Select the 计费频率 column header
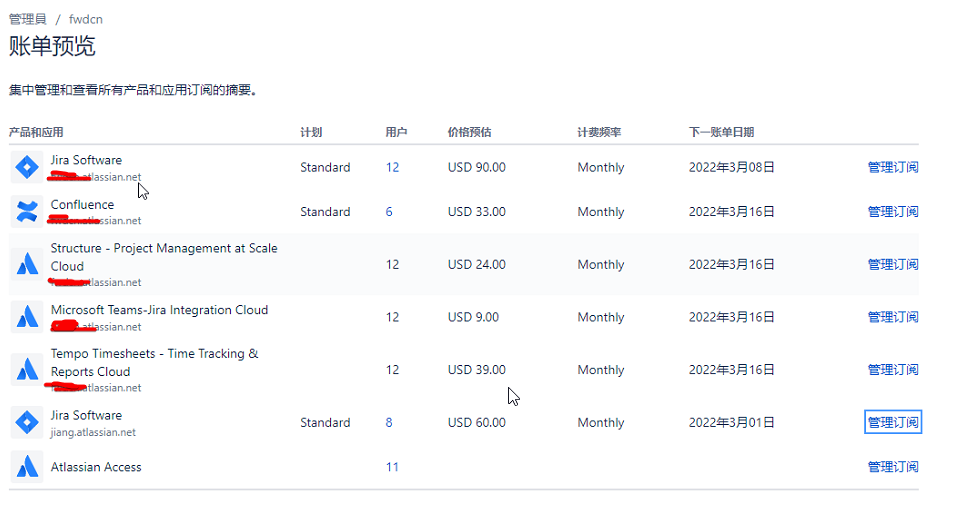 click(599, 132)
